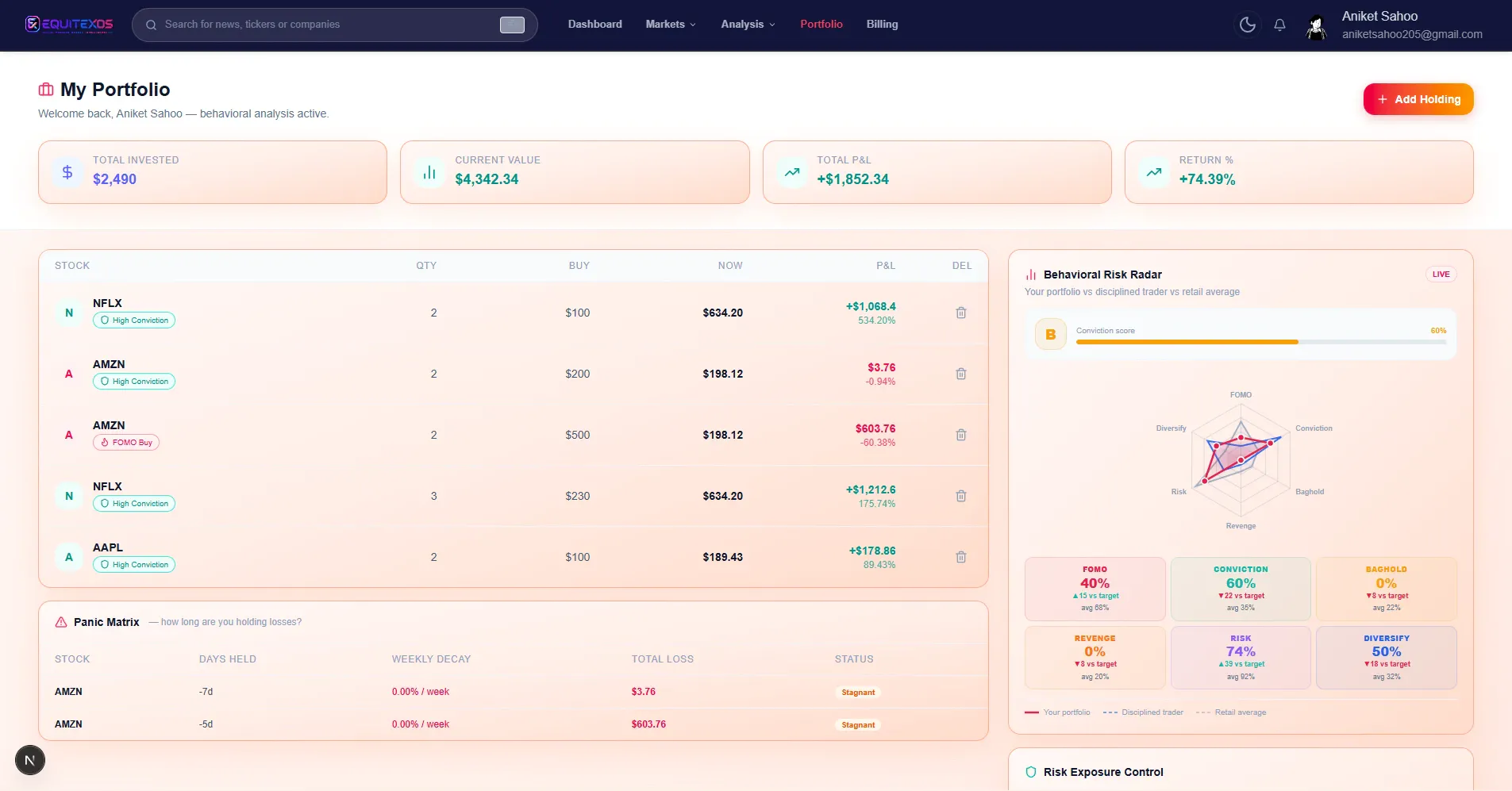
Task: Click the shield icon beside Risk Exposure Control
Action: pos(1031,772)
